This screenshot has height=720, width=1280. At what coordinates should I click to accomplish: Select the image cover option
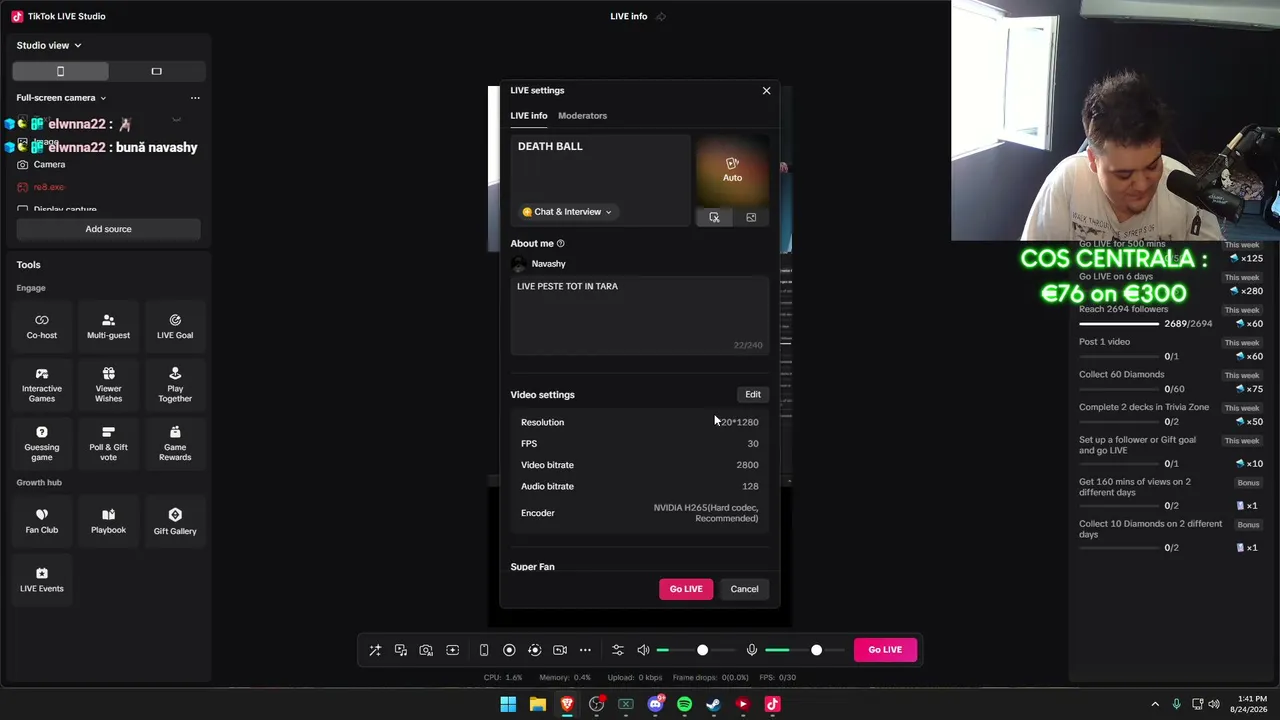coord(751,217)
